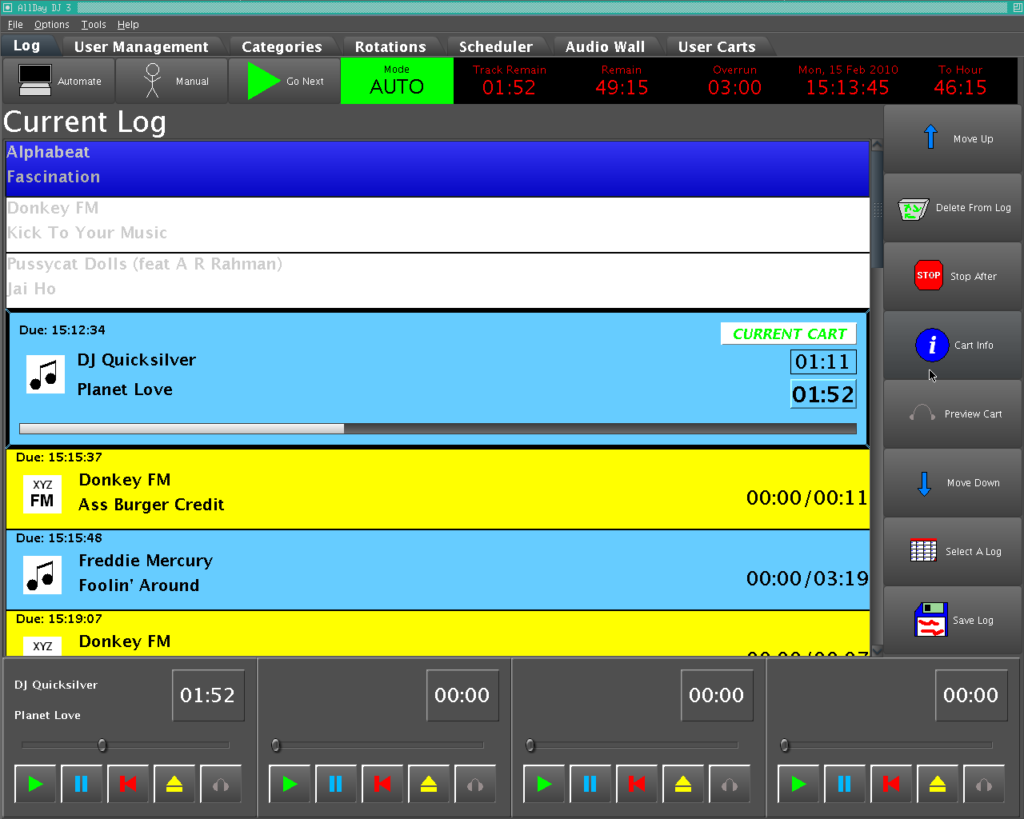1024x819 pixels.
Task: Rewind the DJ Quicksilver deck to start
Action: coord(128,783)
